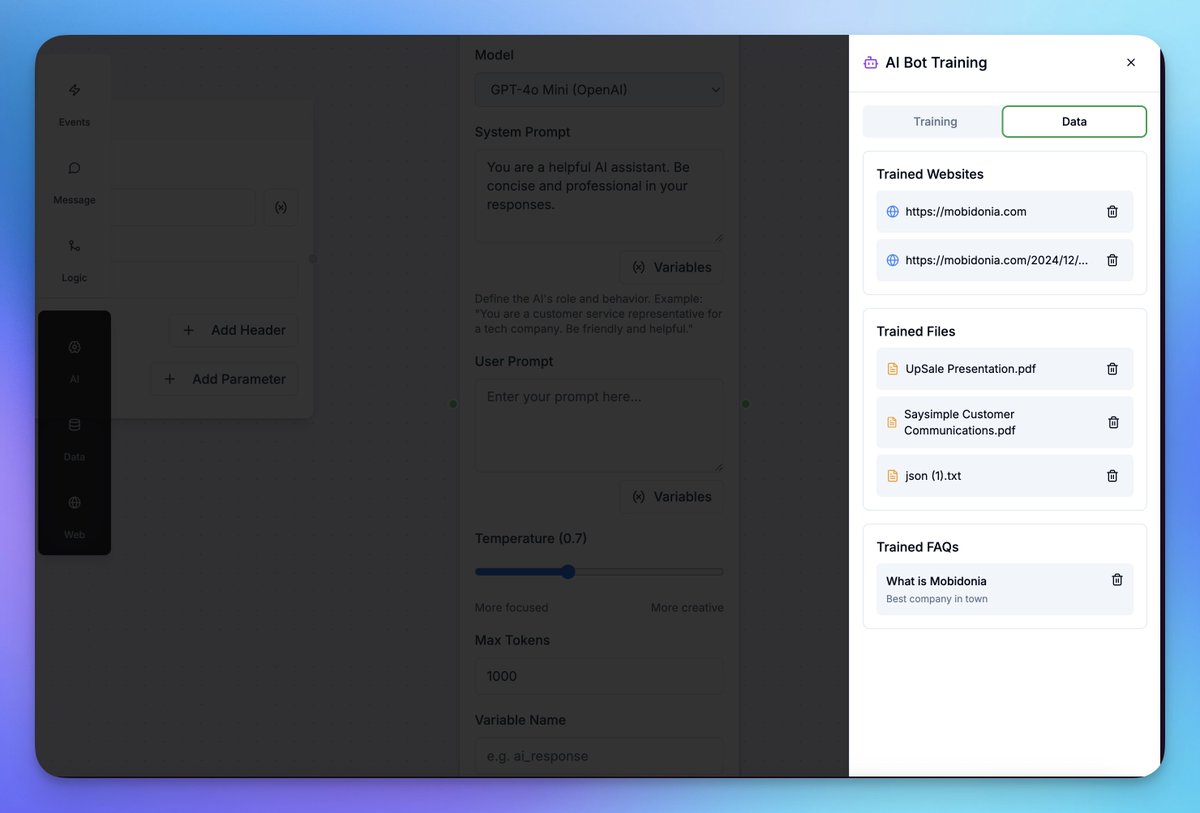The height and width of the screenshot is (813, 1200).
Task: Click Variables button under User Prompt
Action: tap(672, 497)
